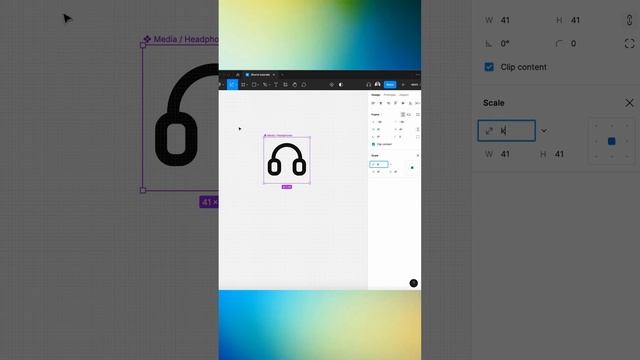Click the purple size badge below the small frame
640x360 pixels.
tap(287, 187)
